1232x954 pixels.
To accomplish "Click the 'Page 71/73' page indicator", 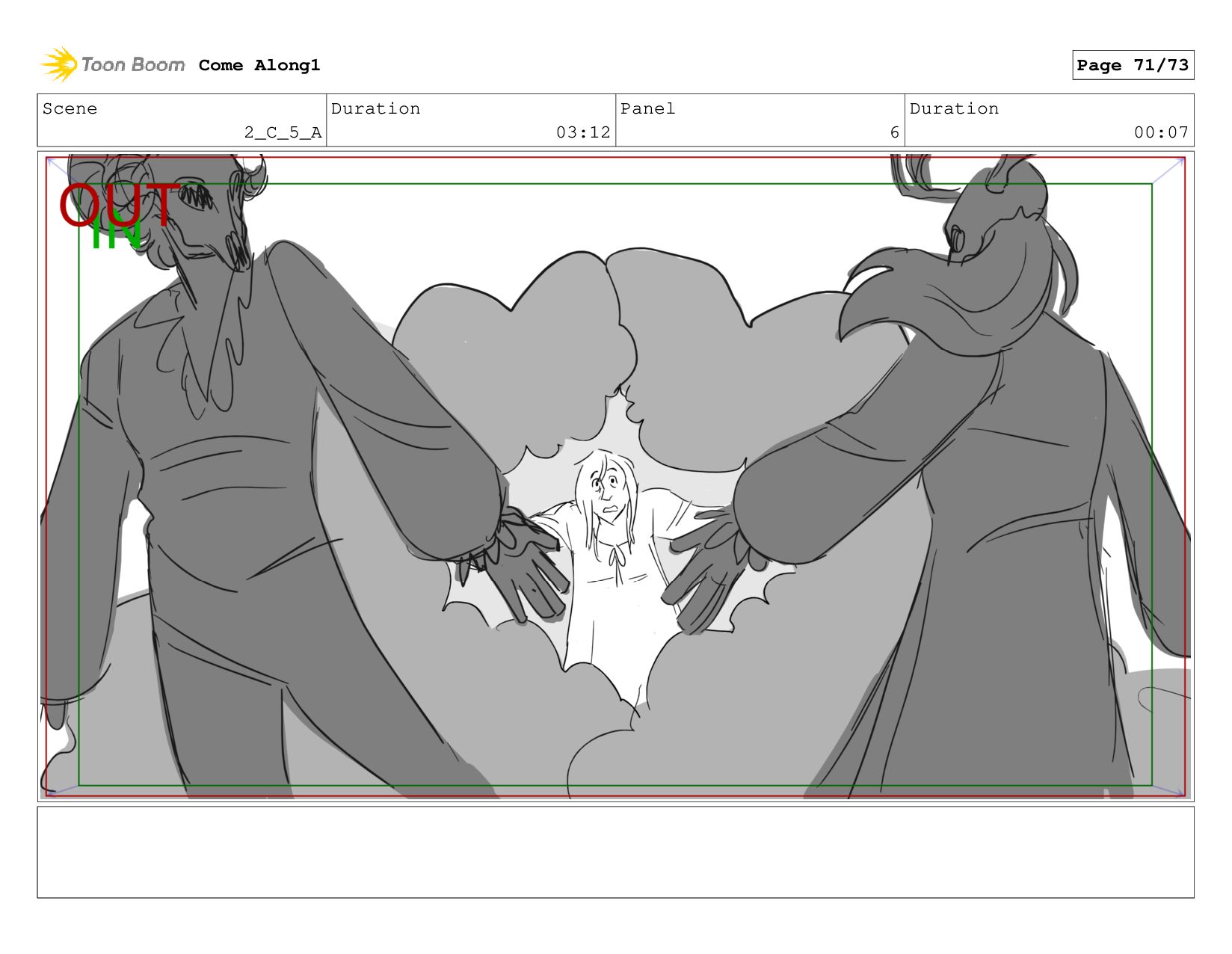I will click(x=1133, y=65).
